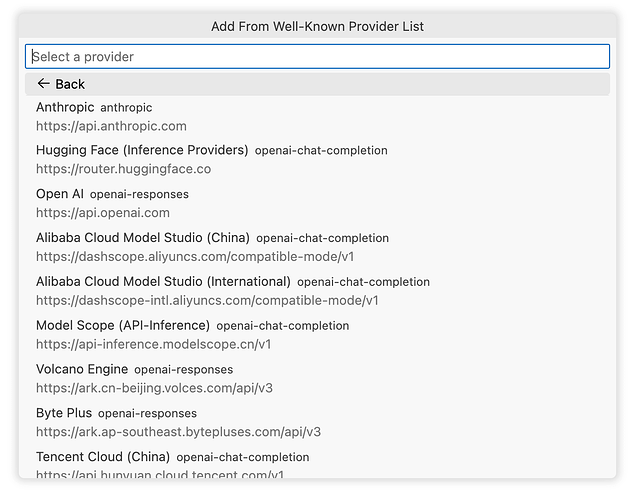Click the https://api.openai.com URL text
Screen dimensions: 637x500
coord(103,213)
